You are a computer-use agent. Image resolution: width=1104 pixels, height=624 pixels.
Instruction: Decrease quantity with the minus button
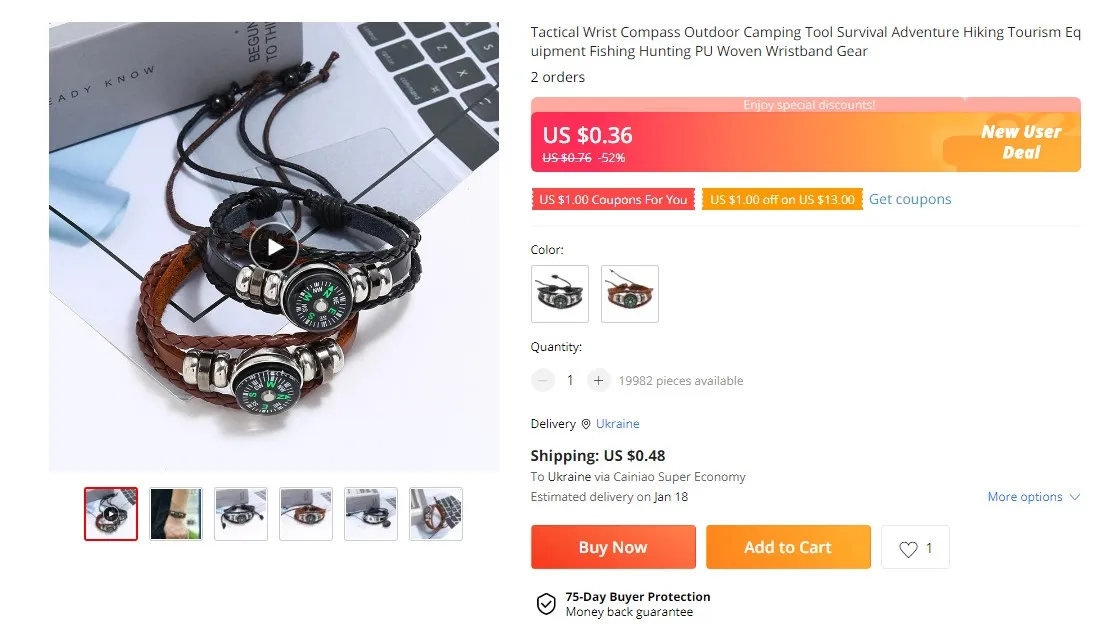pos(542,380)
